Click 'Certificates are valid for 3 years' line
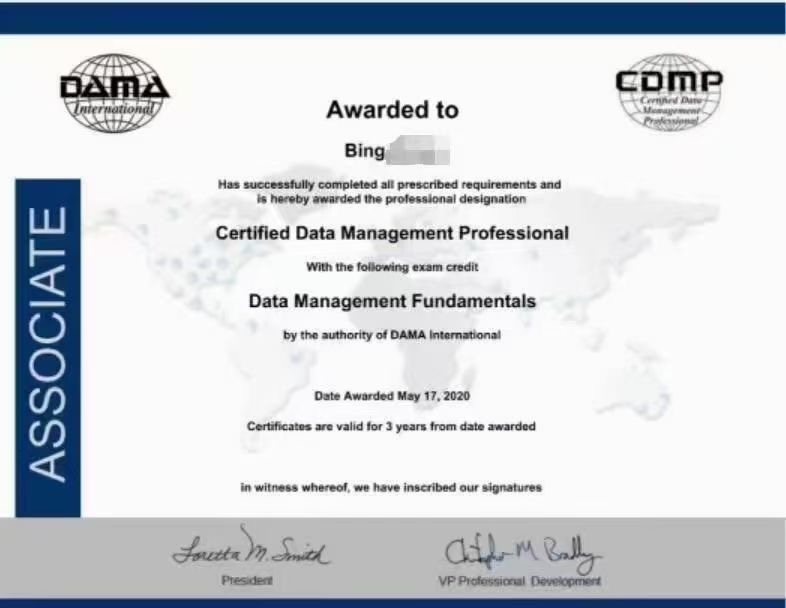786x608 pixels. [x=391, y=427]
